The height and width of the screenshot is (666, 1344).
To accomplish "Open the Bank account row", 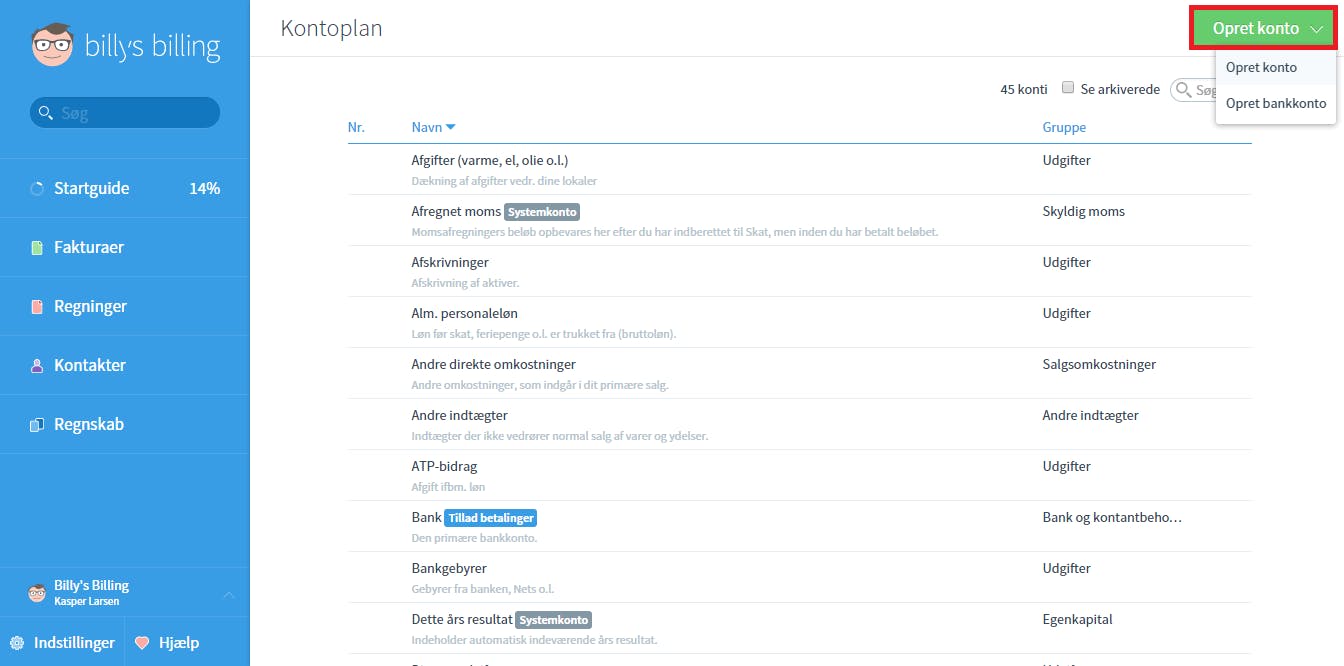I will click(800, 526).
